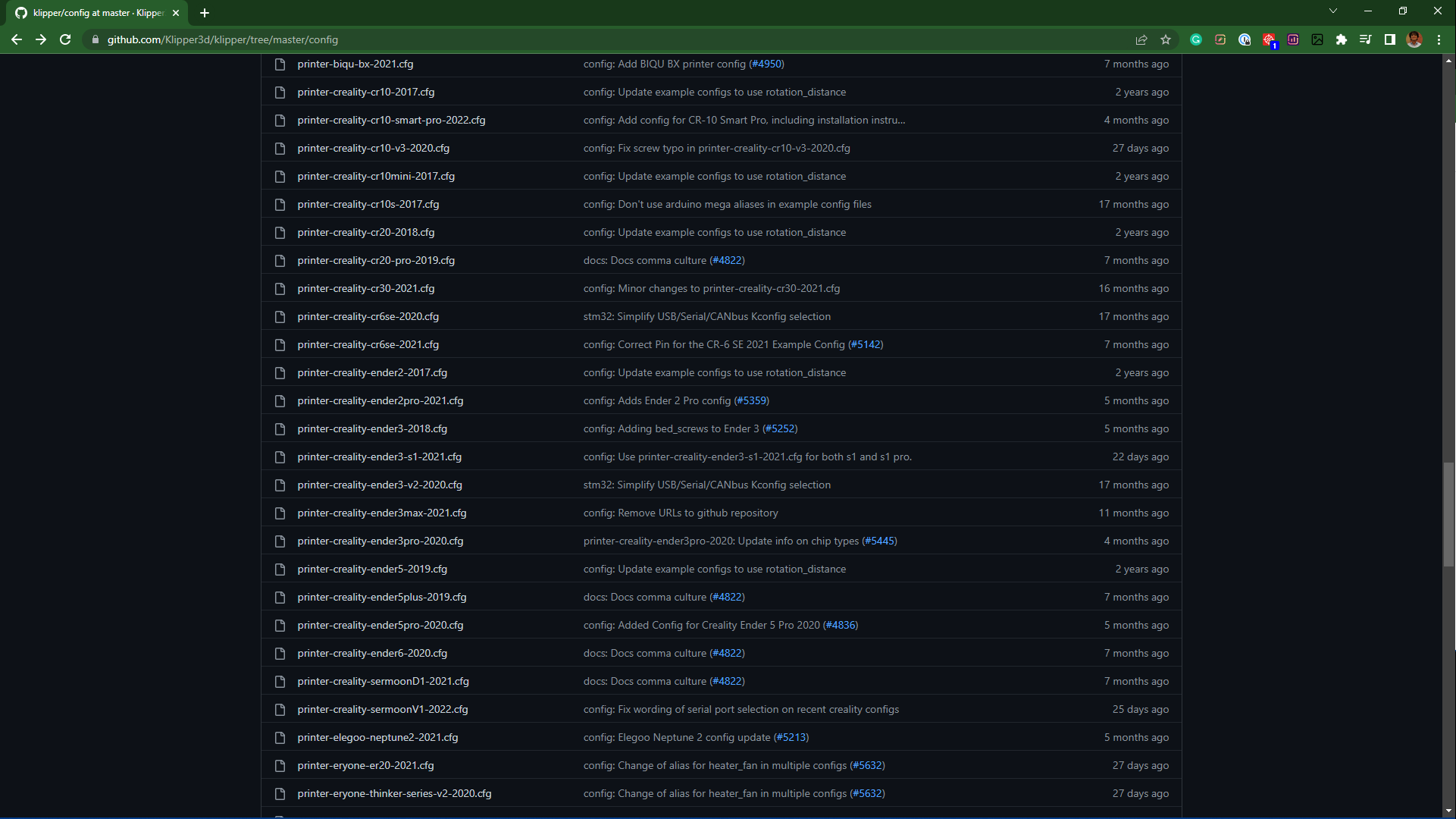Open a new browser tab
The height and width of the screenshot is (819, 1456).
(x=205, y=13)
